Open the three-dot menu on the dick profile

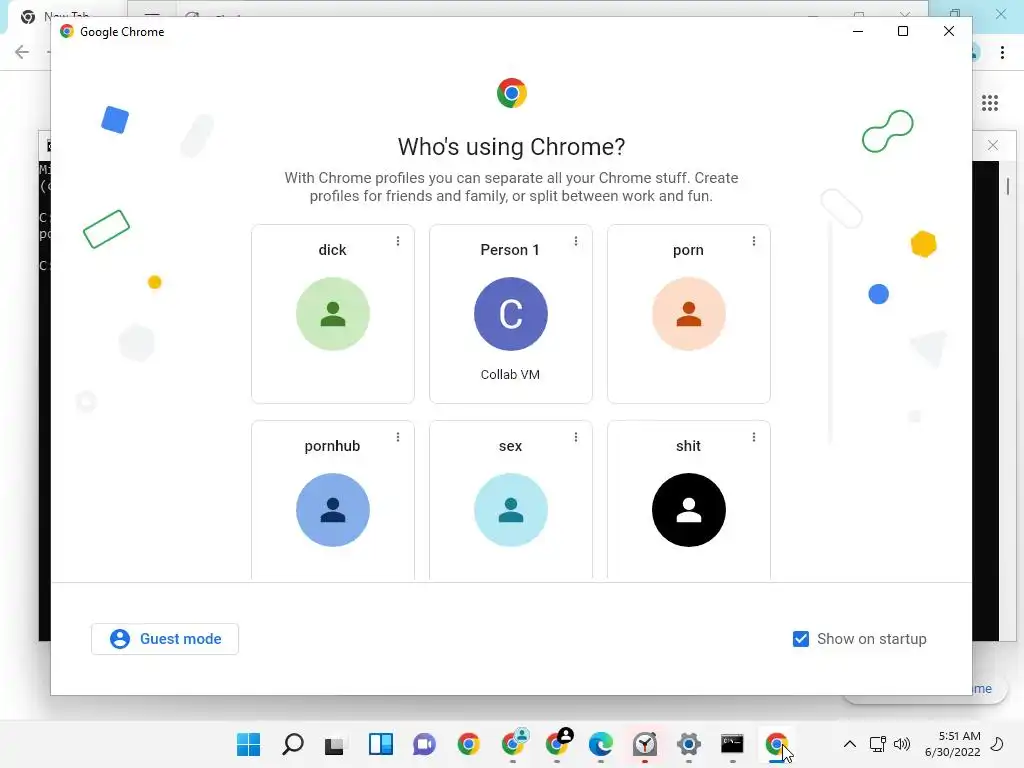coord(398,241)
